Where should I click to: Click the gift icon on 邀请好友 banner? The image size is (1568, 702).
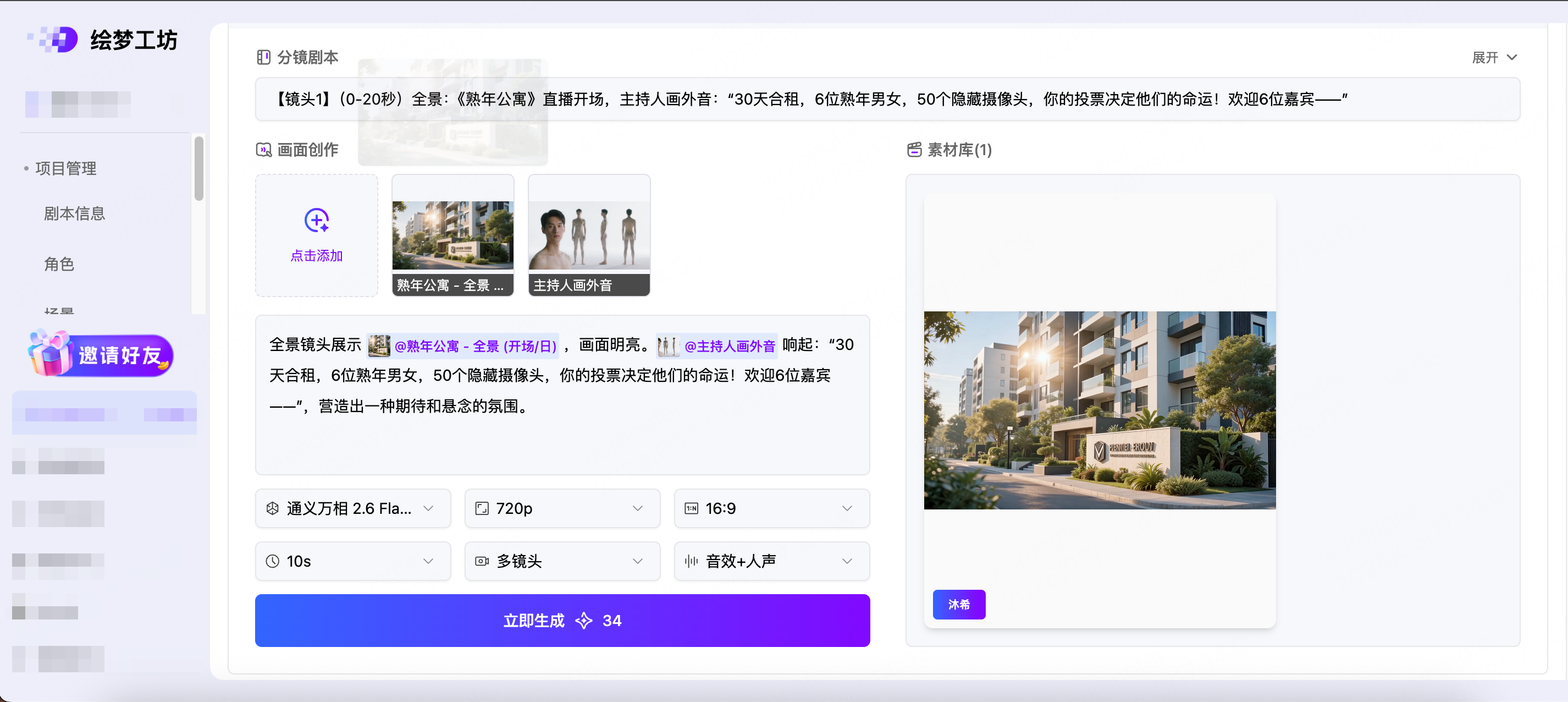(51, 353)
